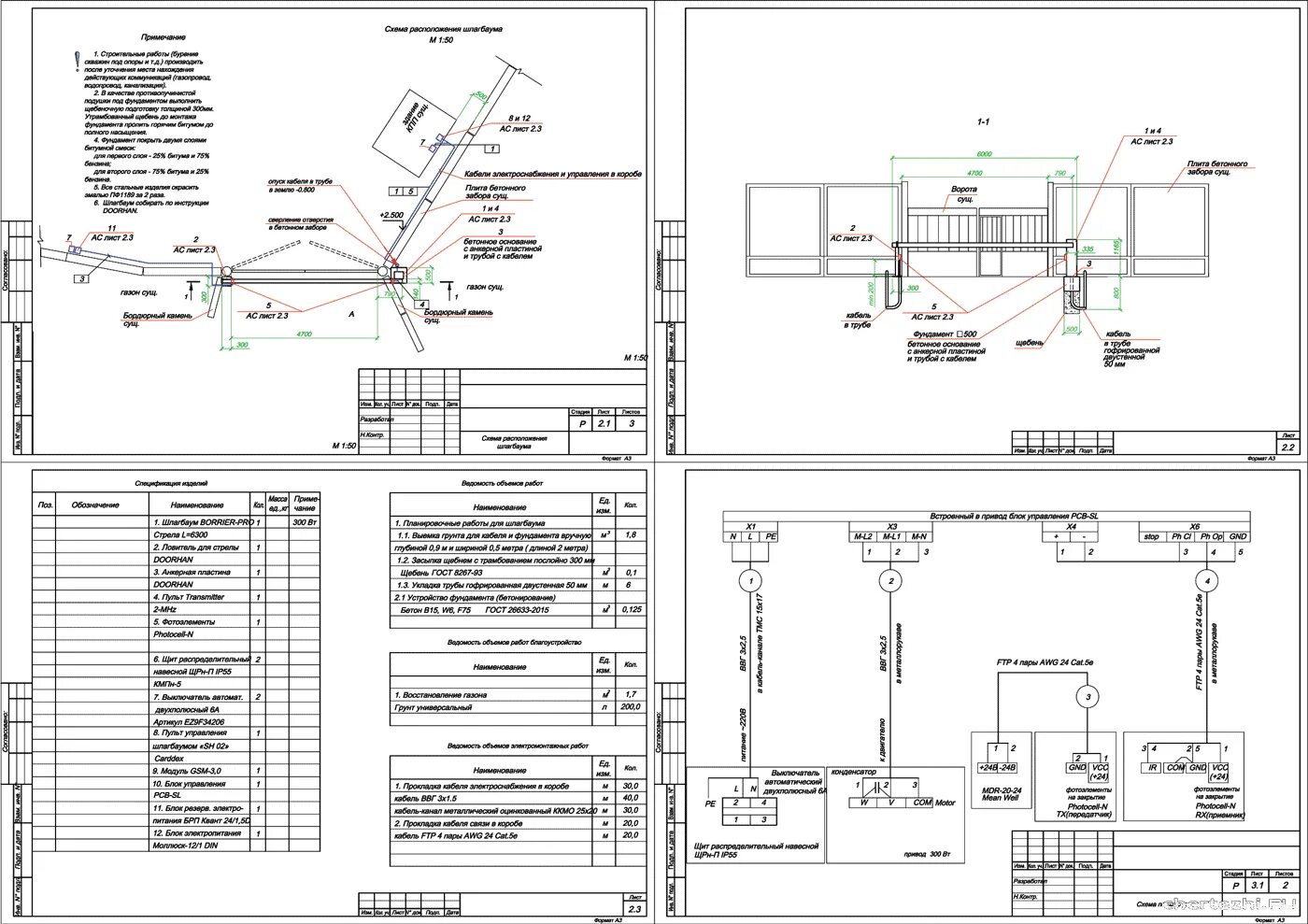
Task: Click the 'X1' terminal block label
Action: pyautogui.click(x=751, y=527)
